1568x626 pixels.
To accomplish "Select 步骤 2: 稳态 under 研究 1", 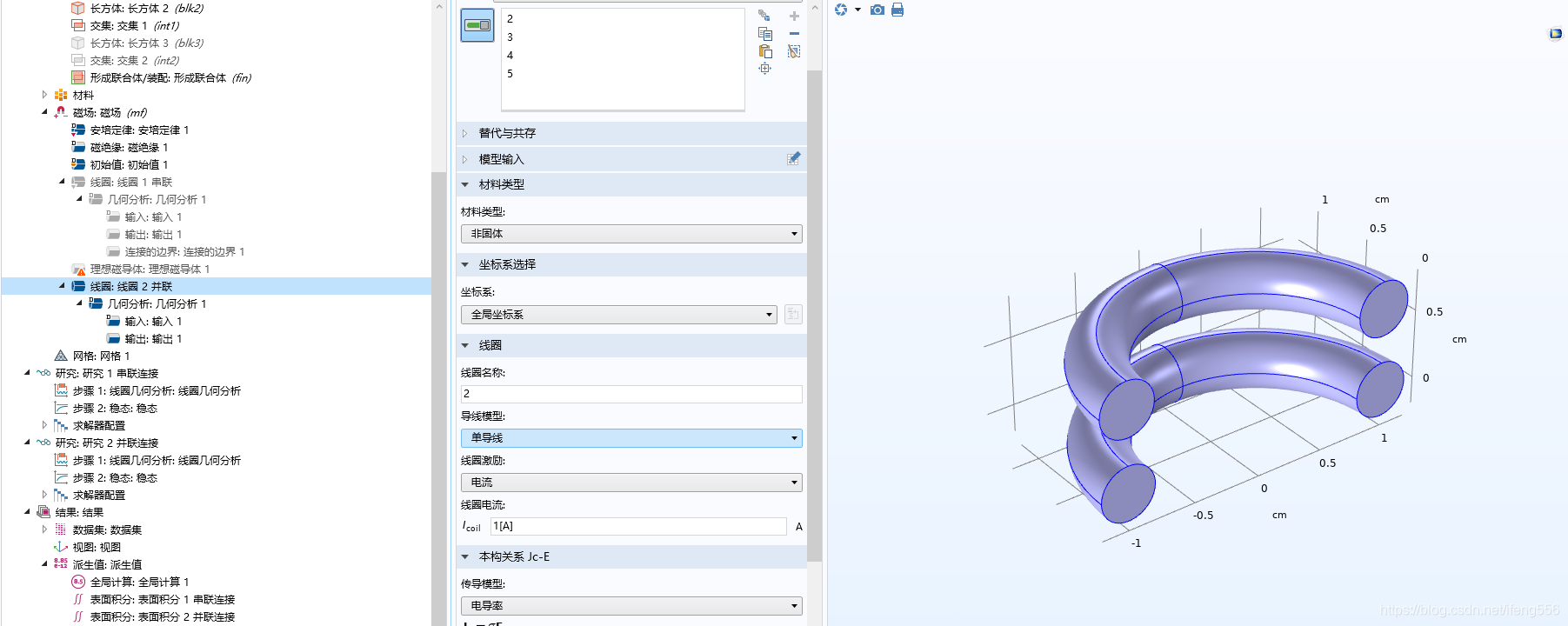I will pos(106,408).
